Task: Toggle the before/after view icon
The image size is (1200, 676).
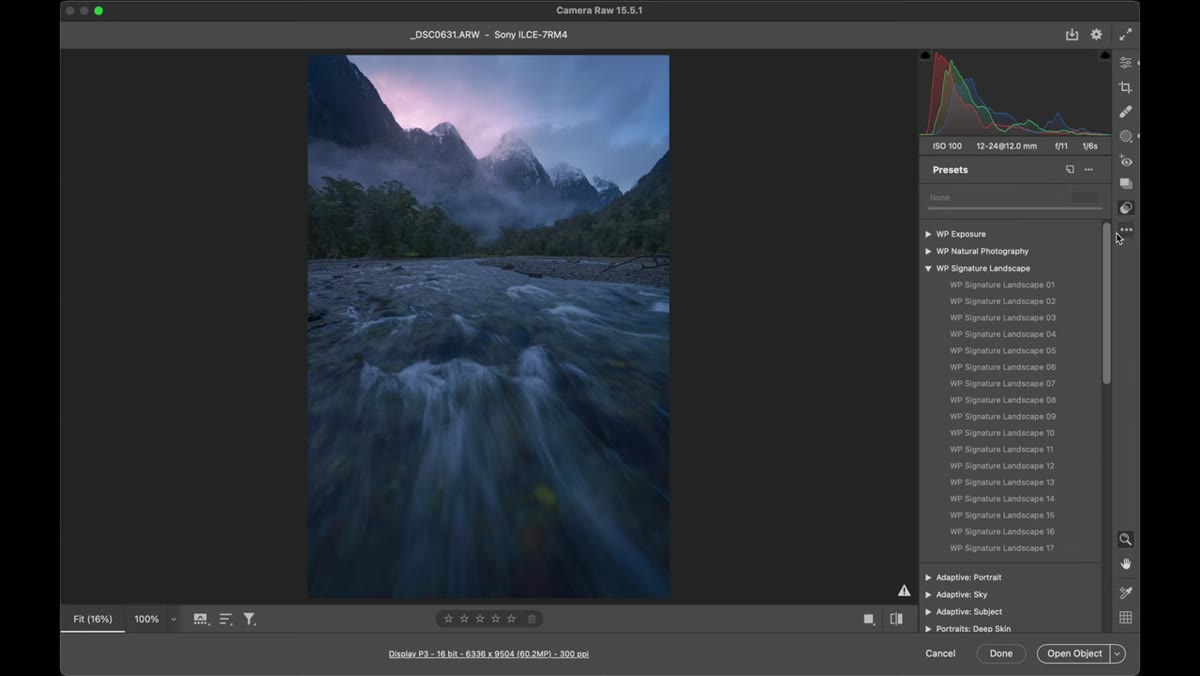Action: [896, 619]
